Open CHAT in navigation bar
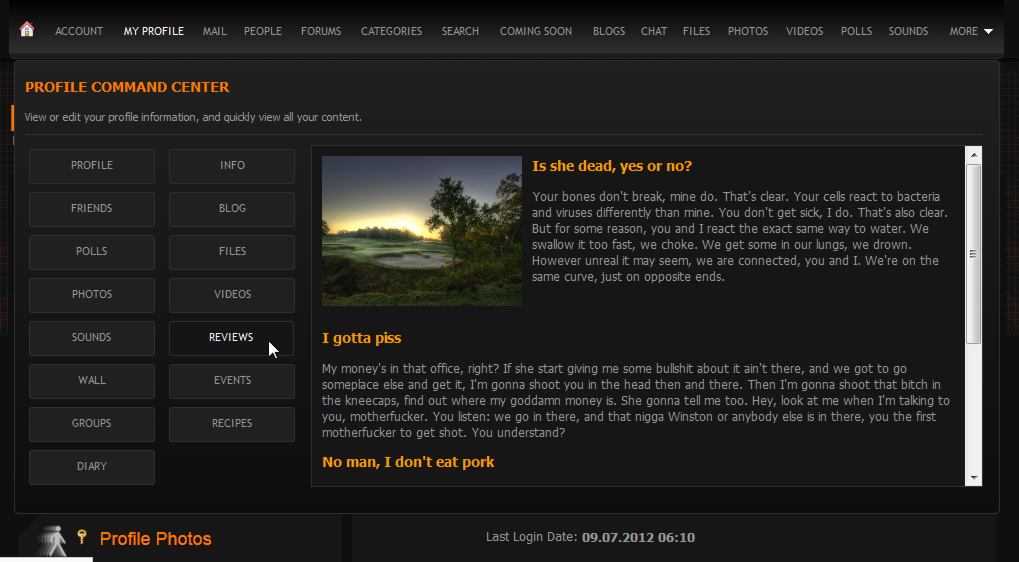The width and height of the screenshot is (1019, 562). [x=654, y=31]
